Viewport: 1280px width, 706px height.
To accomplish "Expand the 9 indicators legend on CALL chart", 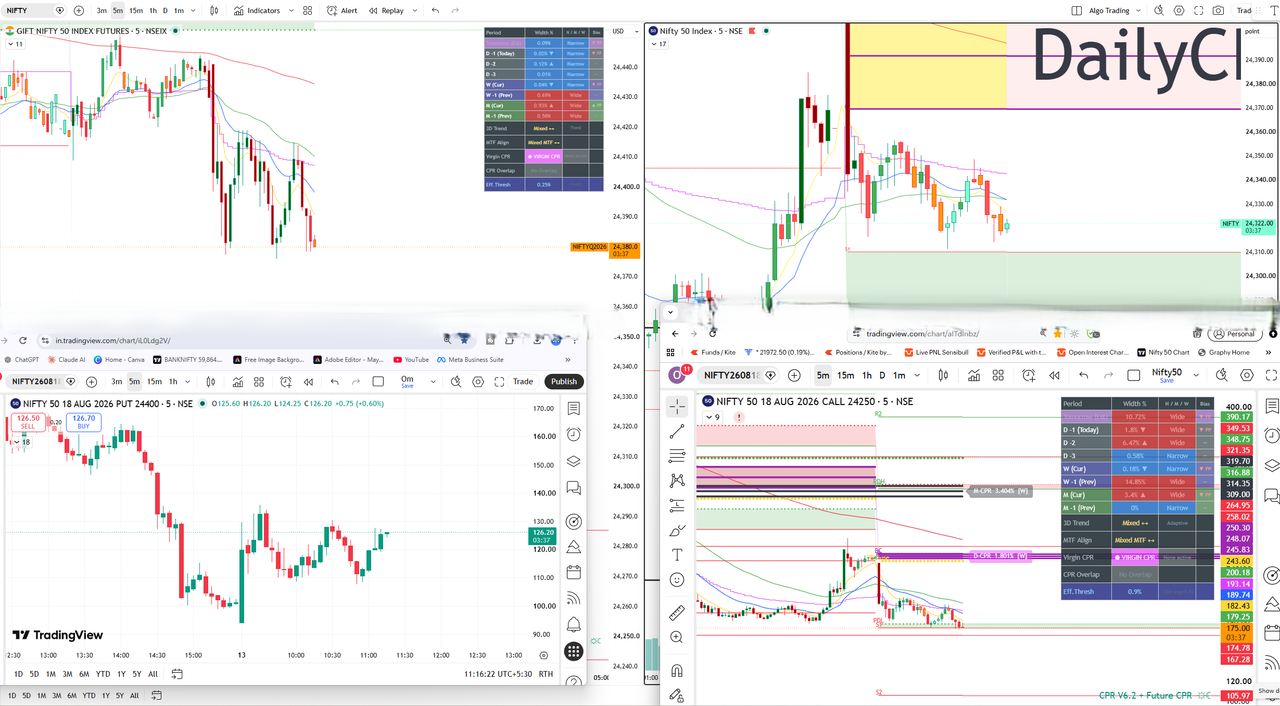I will point(712,417).
